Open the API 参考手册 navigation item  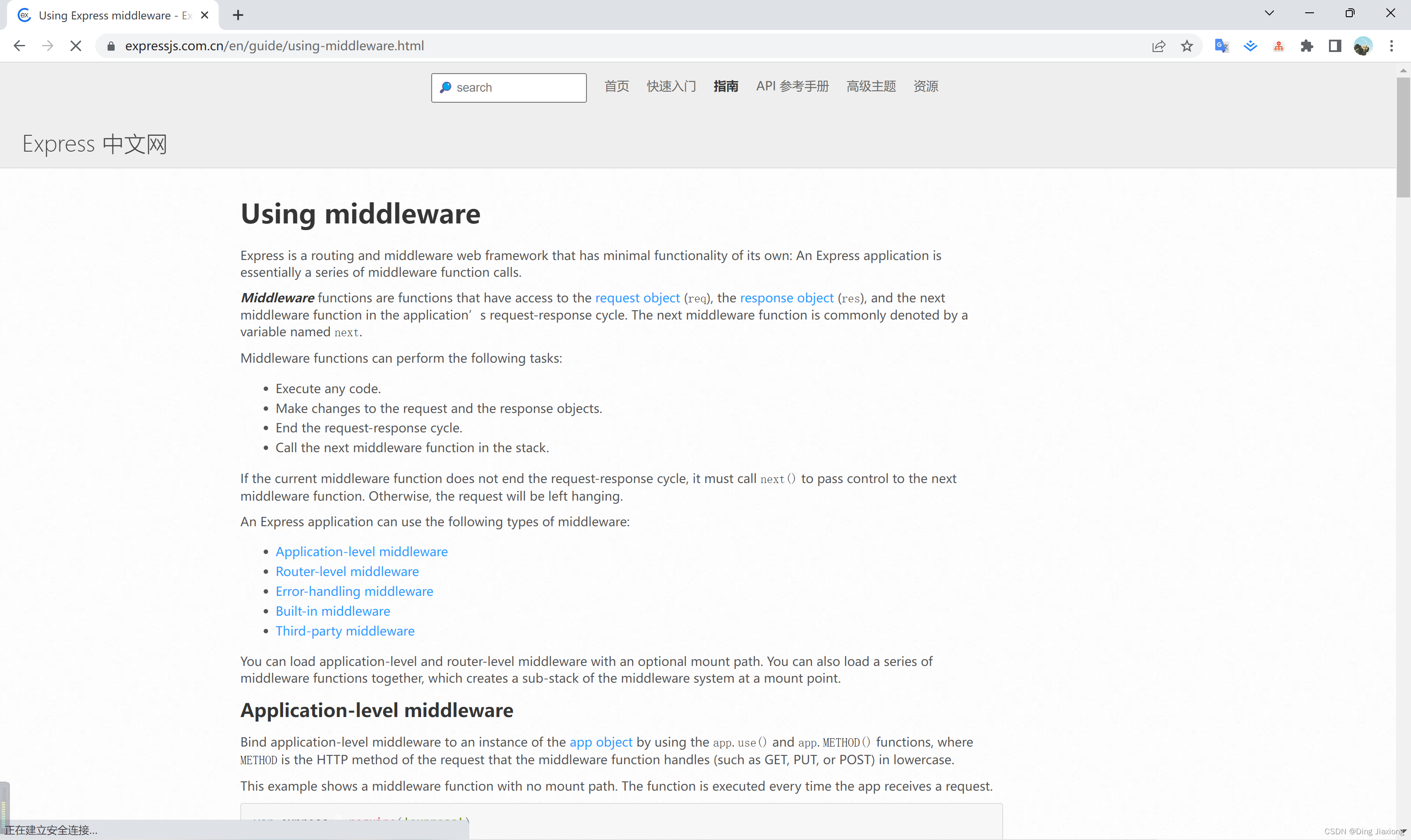[792, 87]
